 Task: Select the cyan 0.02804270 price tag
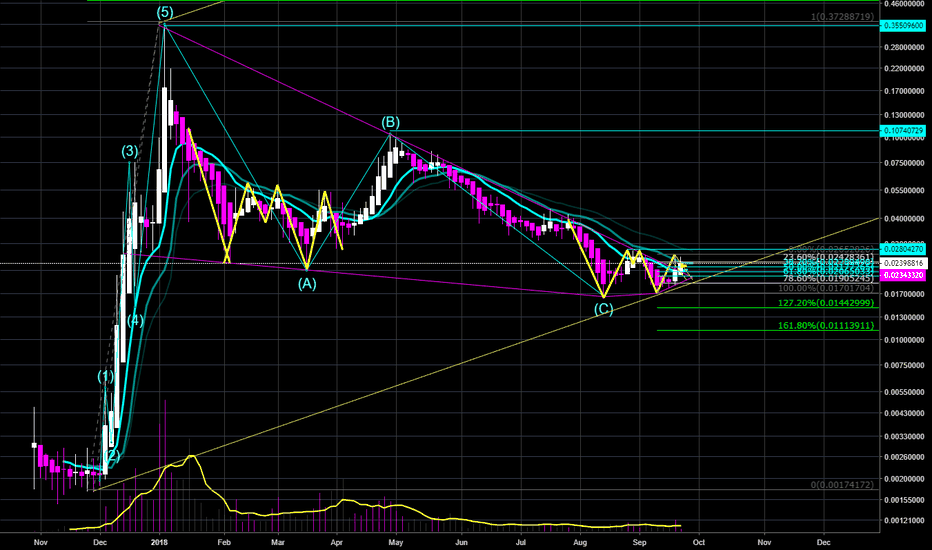903,249
